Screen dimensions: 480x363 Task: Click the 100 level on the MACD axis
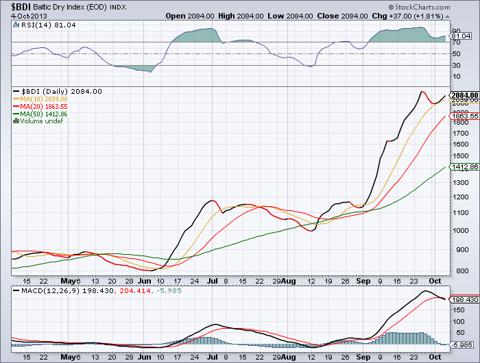pyautogui.click(x=458, y=322)
